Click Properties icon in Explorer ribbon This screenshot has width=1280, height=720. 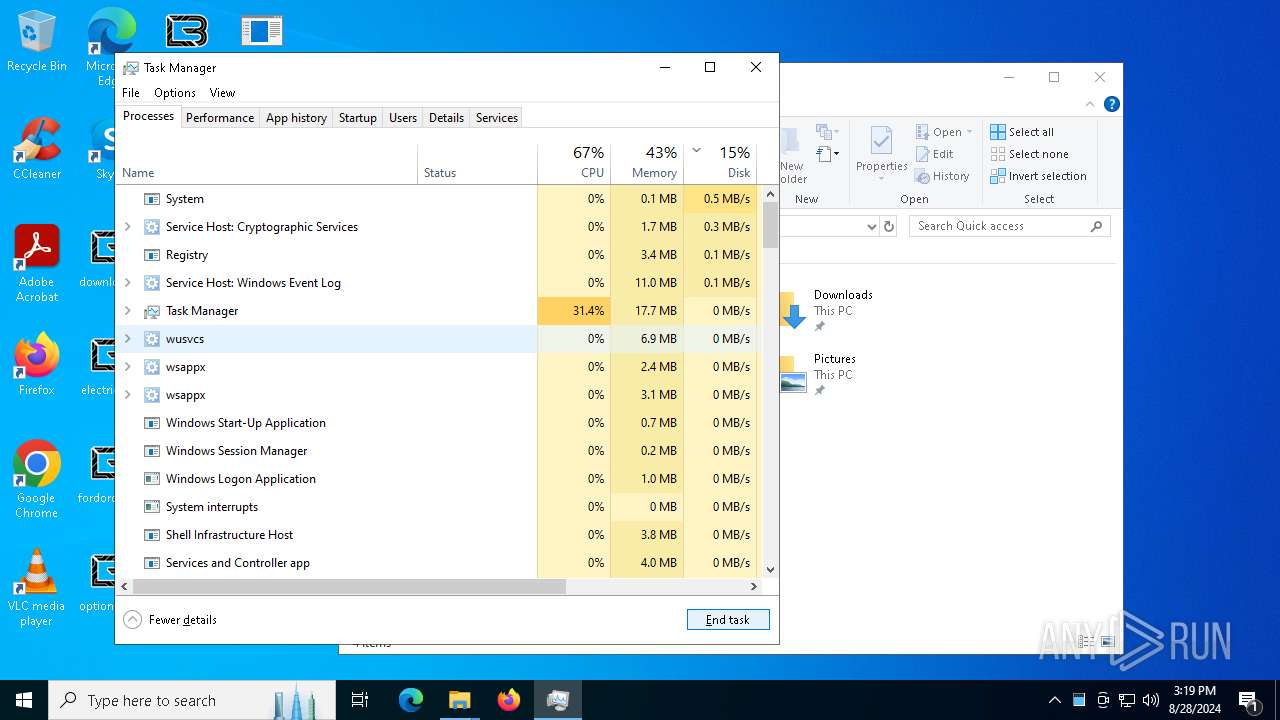(881, 141)
